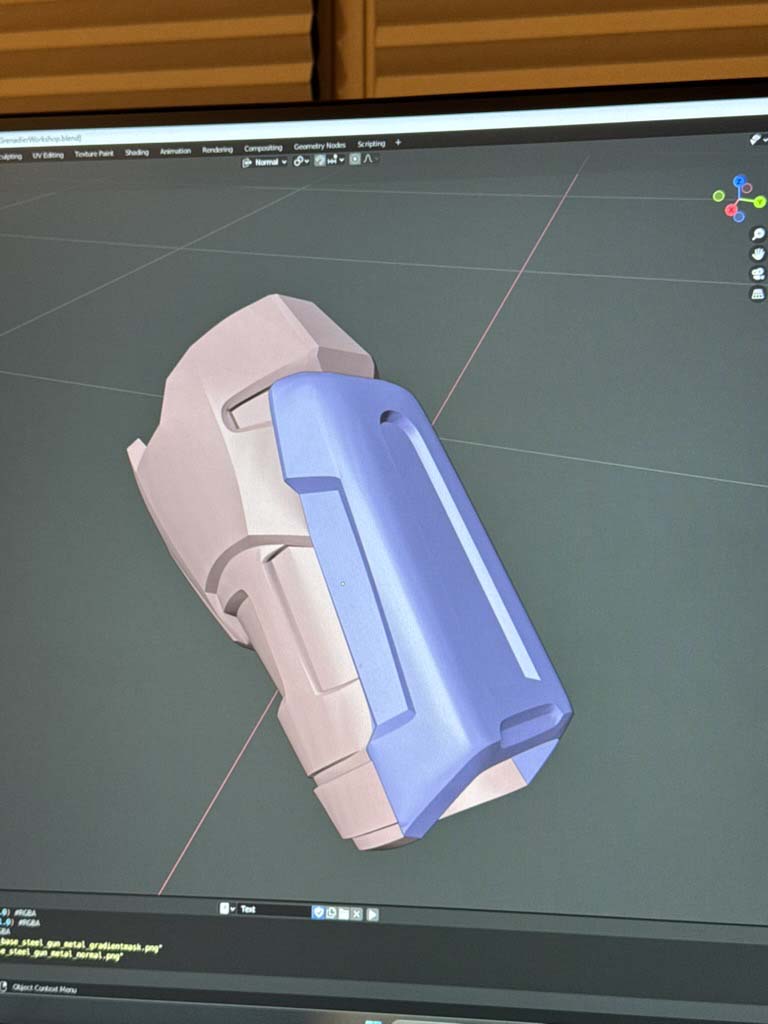The height and width of the screenshot is (1024, 768).
Task: Switch to the UV Editing workspace tab
Action: point(48,155)
